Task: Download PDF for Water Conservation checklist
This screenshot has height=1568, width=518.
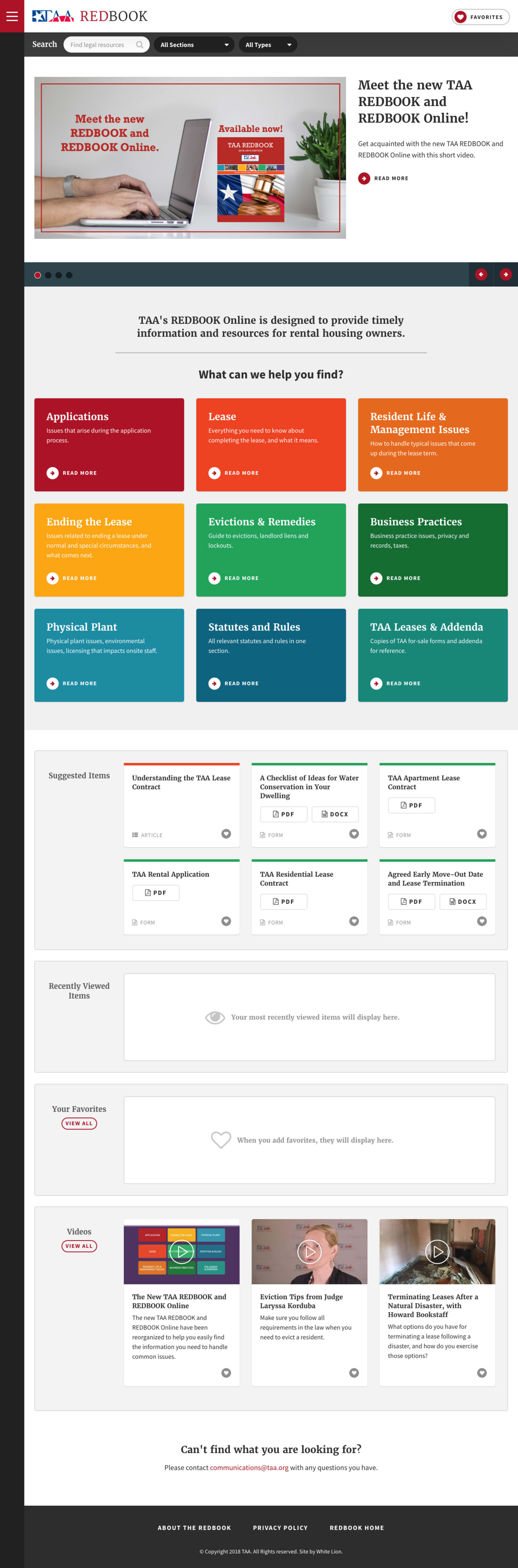Action: click(x=284, y=814)
